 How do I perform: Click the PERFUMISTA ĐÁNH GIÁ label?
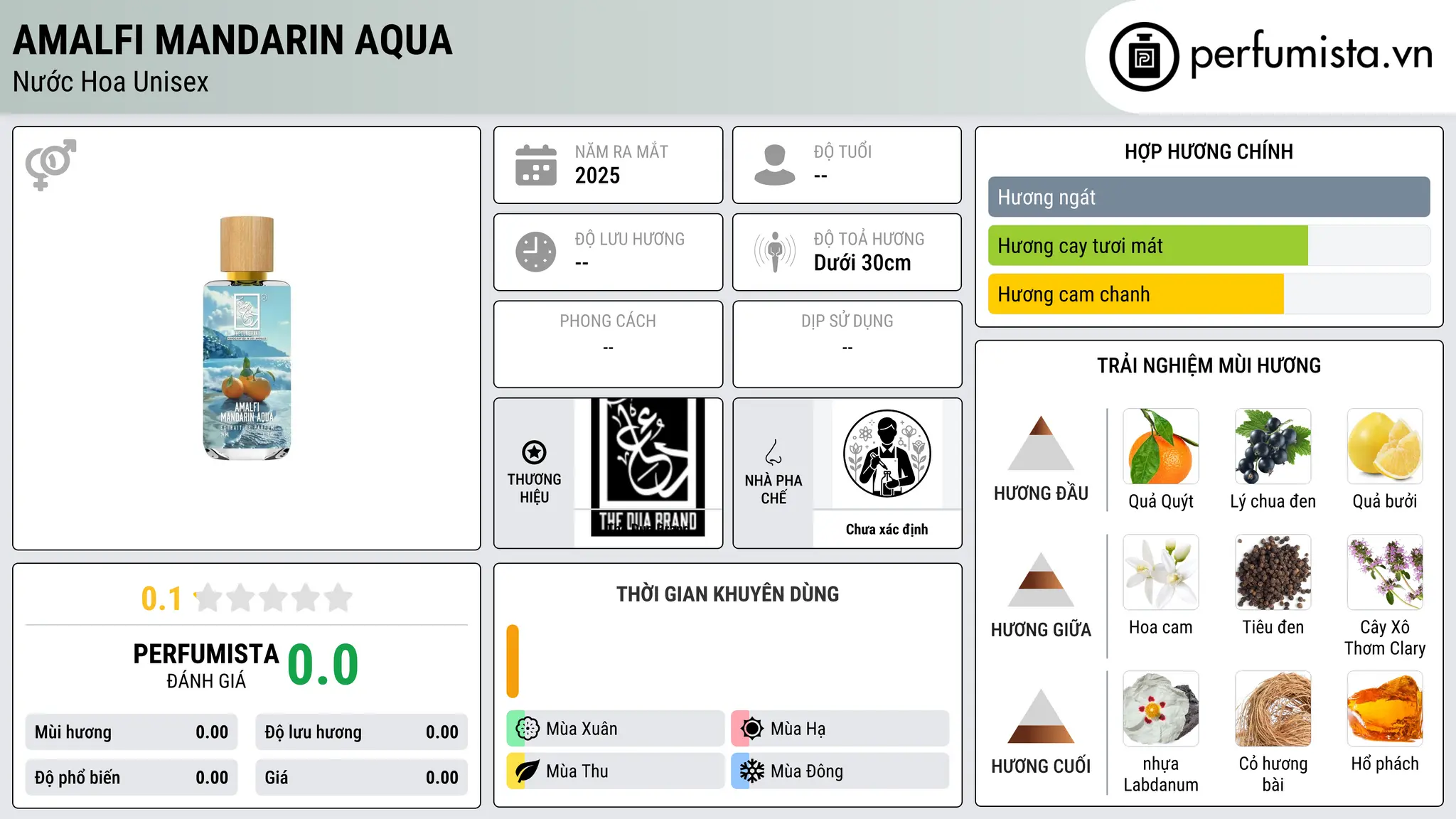click(206, 665)
